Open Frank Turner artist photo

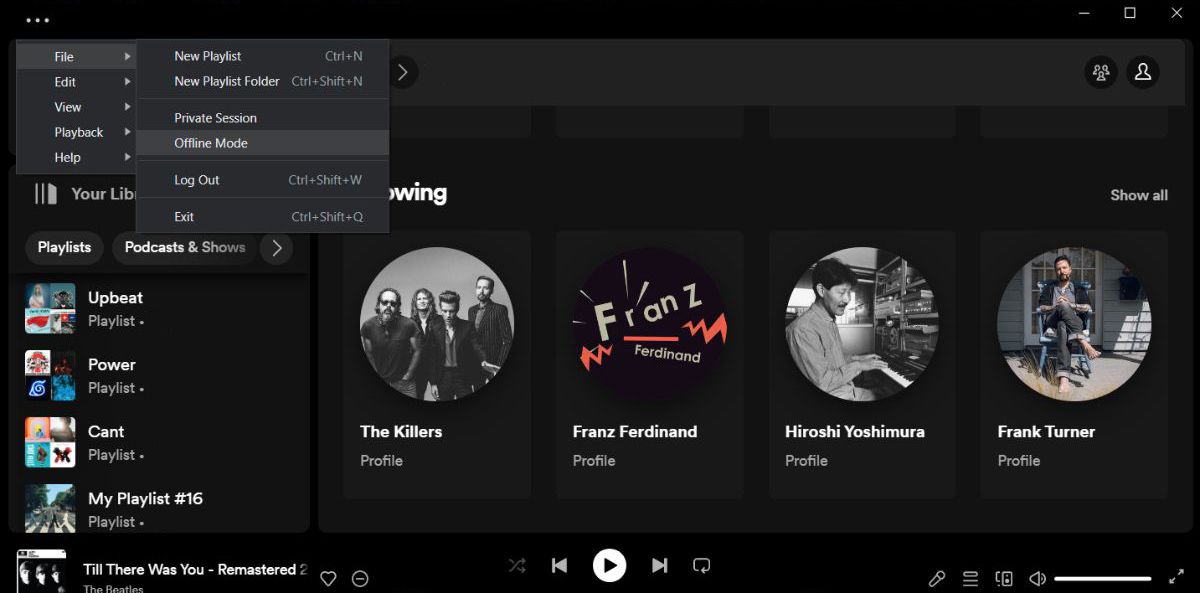1074,325
